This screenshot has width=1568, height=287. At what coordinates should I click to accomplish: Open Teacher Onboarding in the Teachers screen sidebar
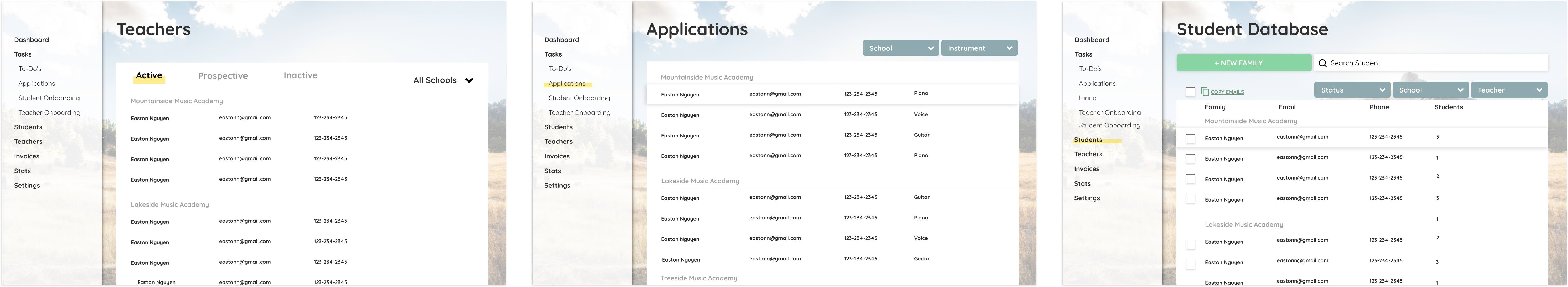[49, 113]
